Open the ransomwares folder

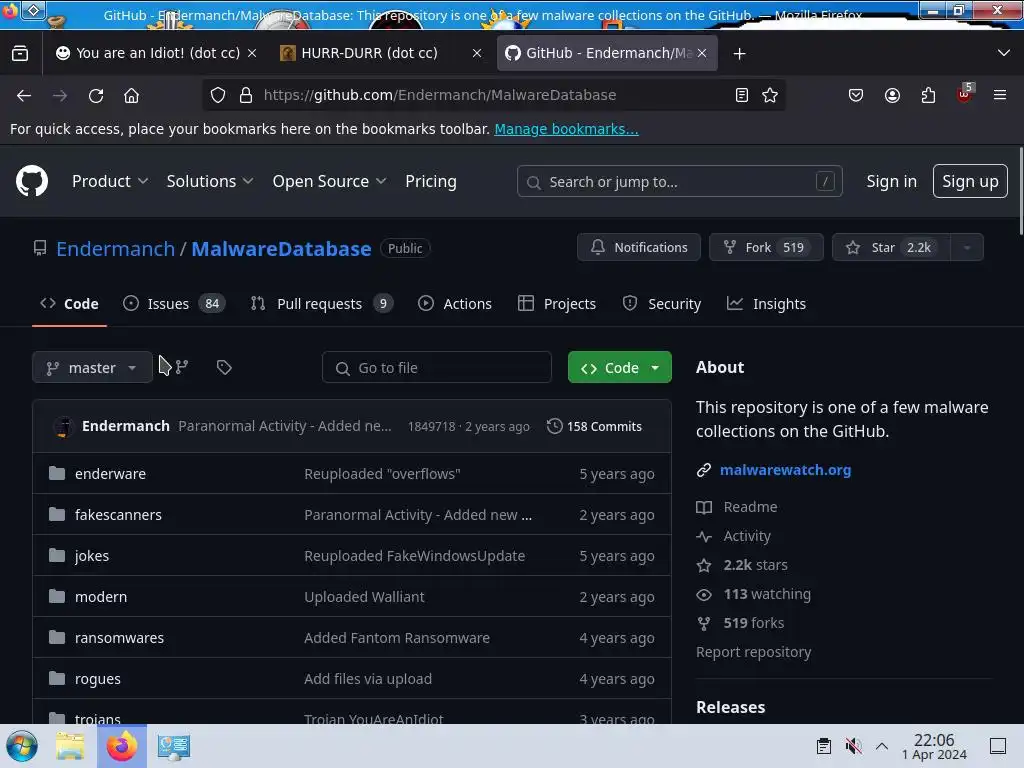pos(120,638)
